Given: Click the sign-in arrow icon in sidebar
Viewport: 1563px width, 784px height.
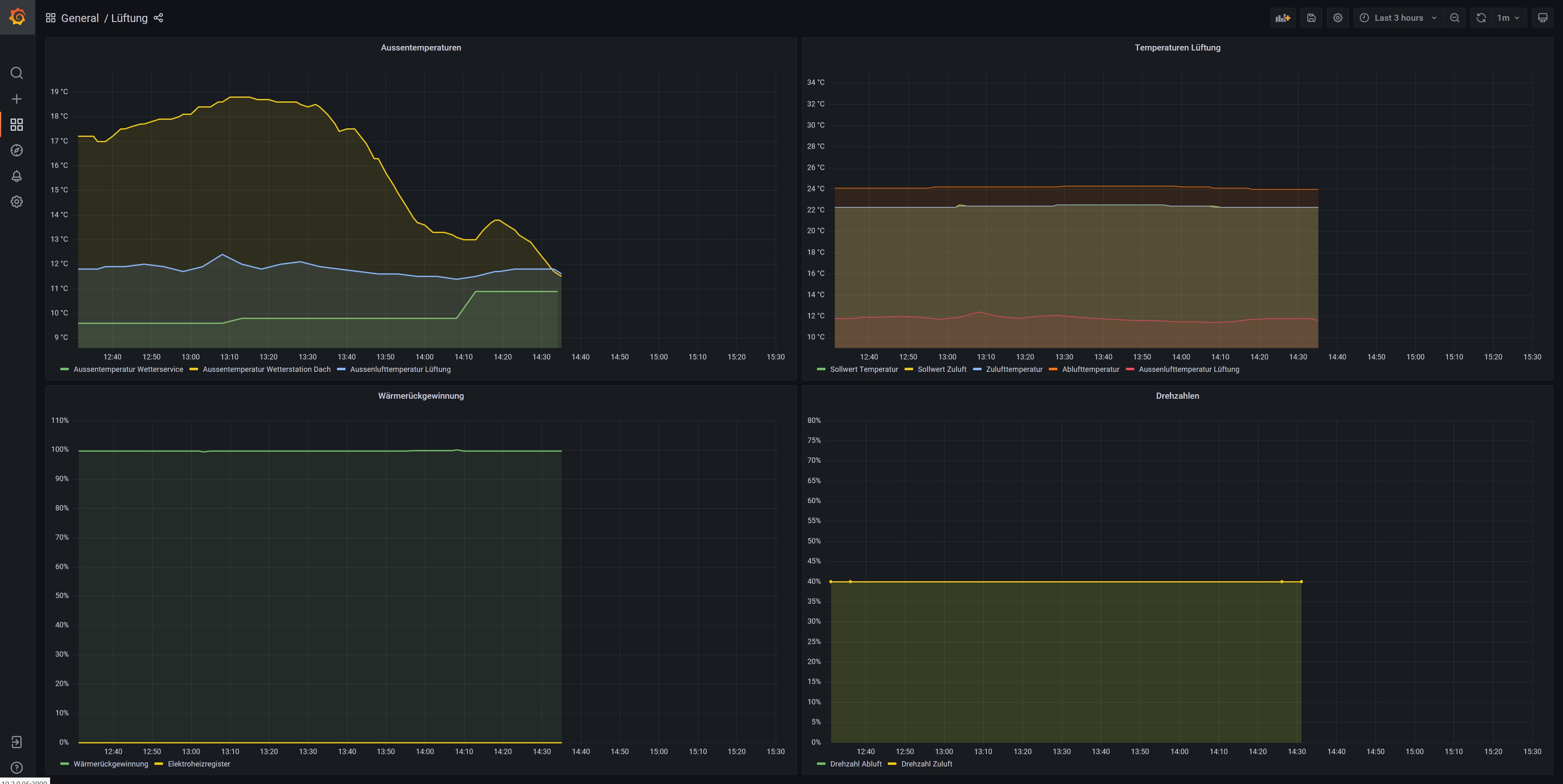Looking at the screenshot, I should pos(17,742).
